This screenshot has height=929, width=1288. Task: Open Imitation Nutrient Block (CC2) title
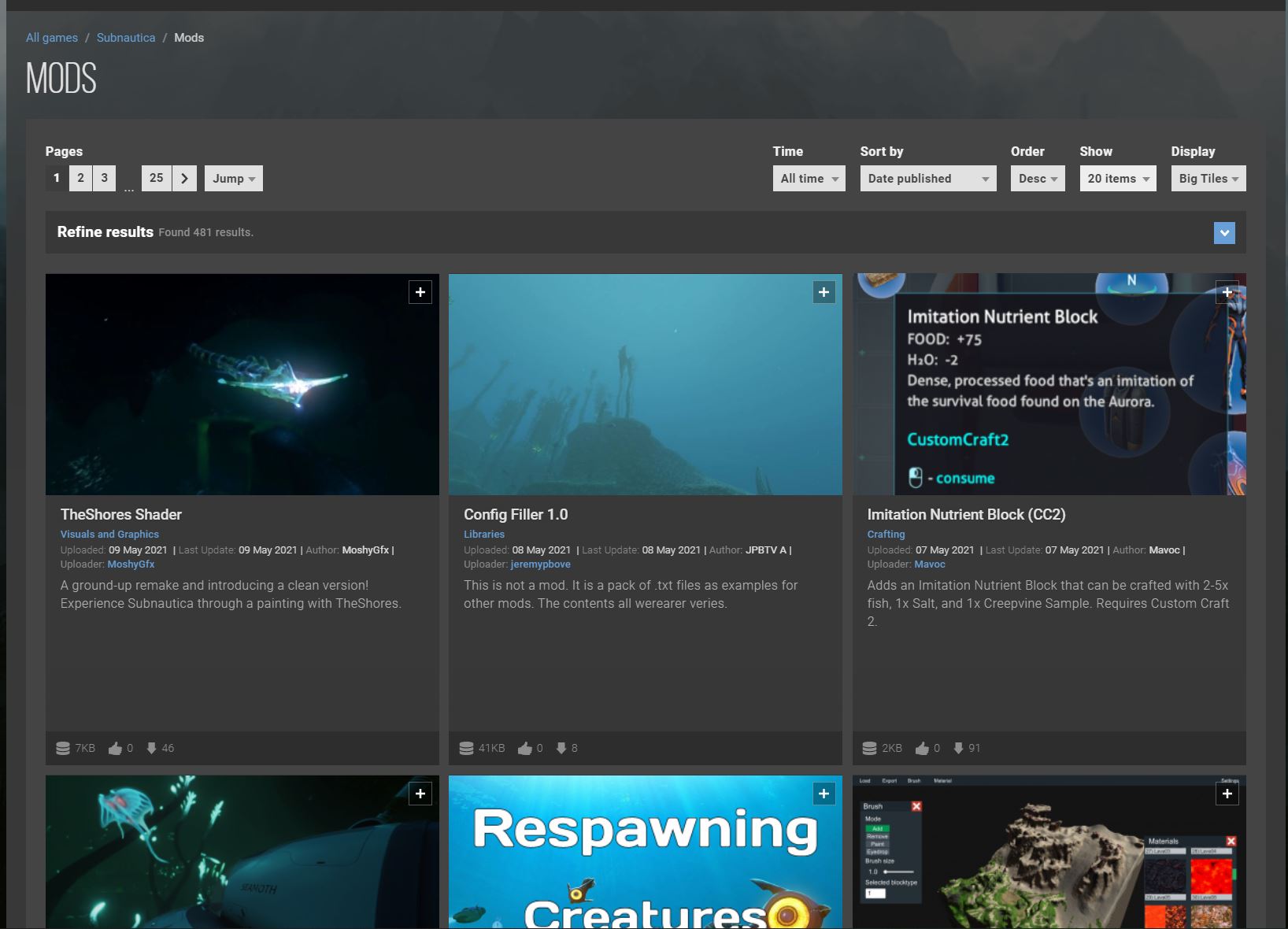point(966,514)
